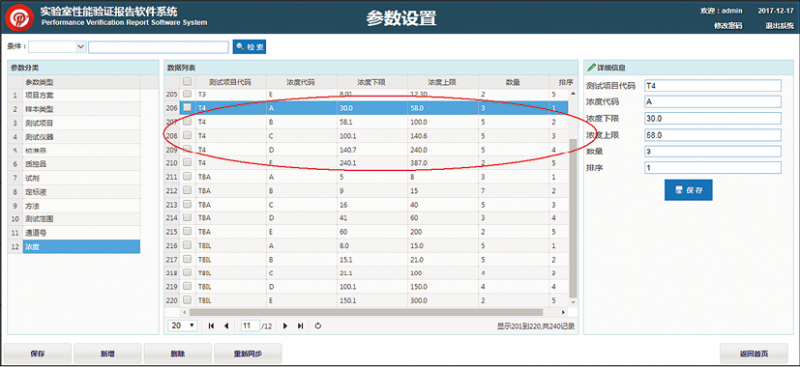Click the 浓度下限 column header
Viewport: 800px width, 367px height.
point(372,82)
